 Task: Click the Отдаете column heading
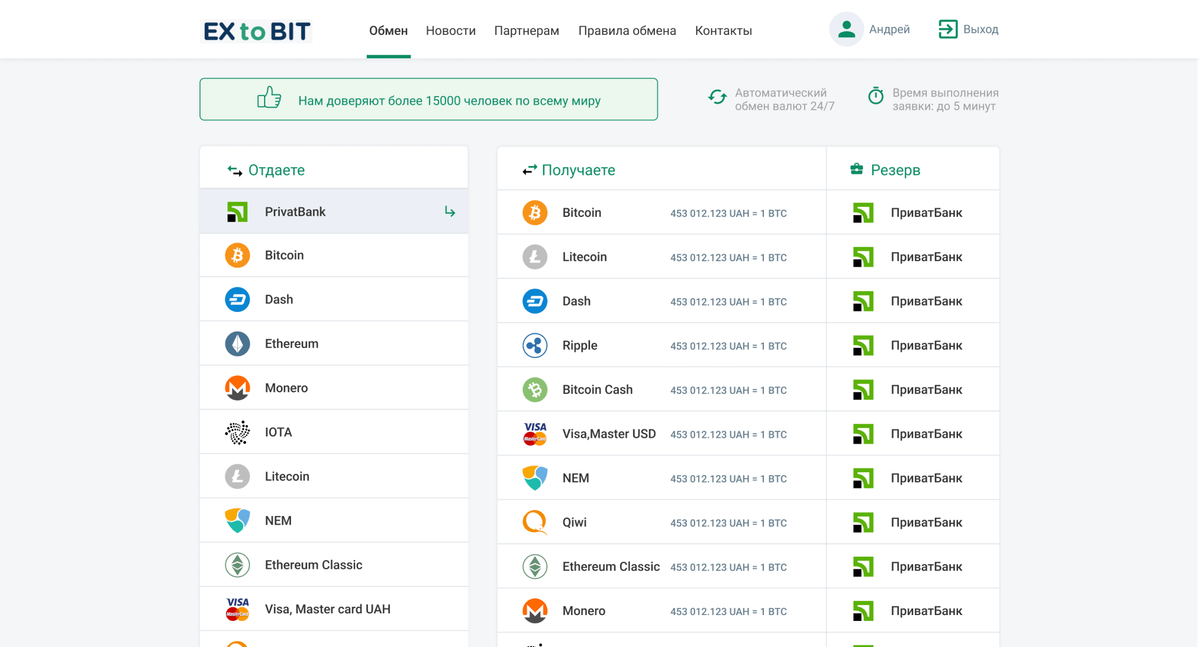click(x=276, y=171)
